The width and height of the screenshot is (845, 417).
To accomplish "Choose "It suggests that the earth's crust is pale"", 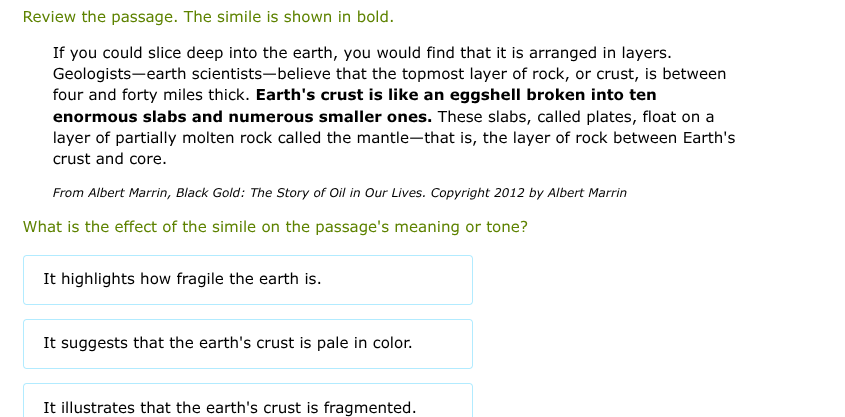I will [247, 343].
